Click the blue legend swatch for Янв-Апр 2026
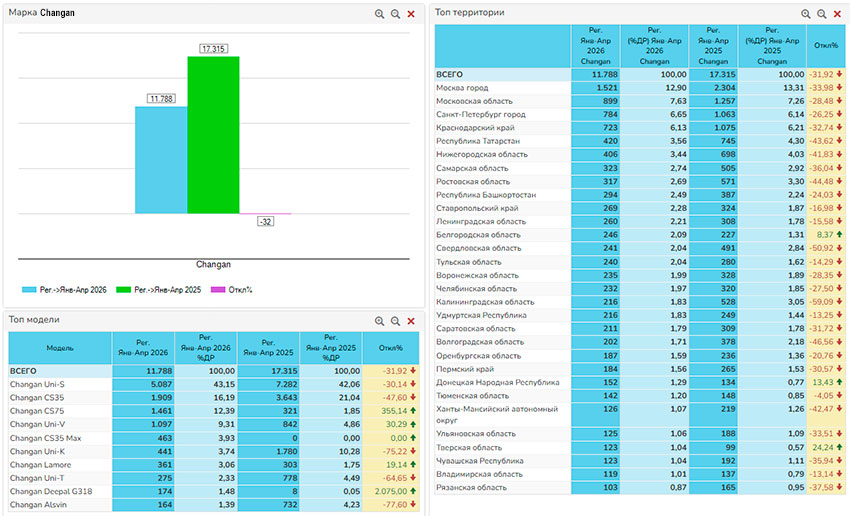 29,290
